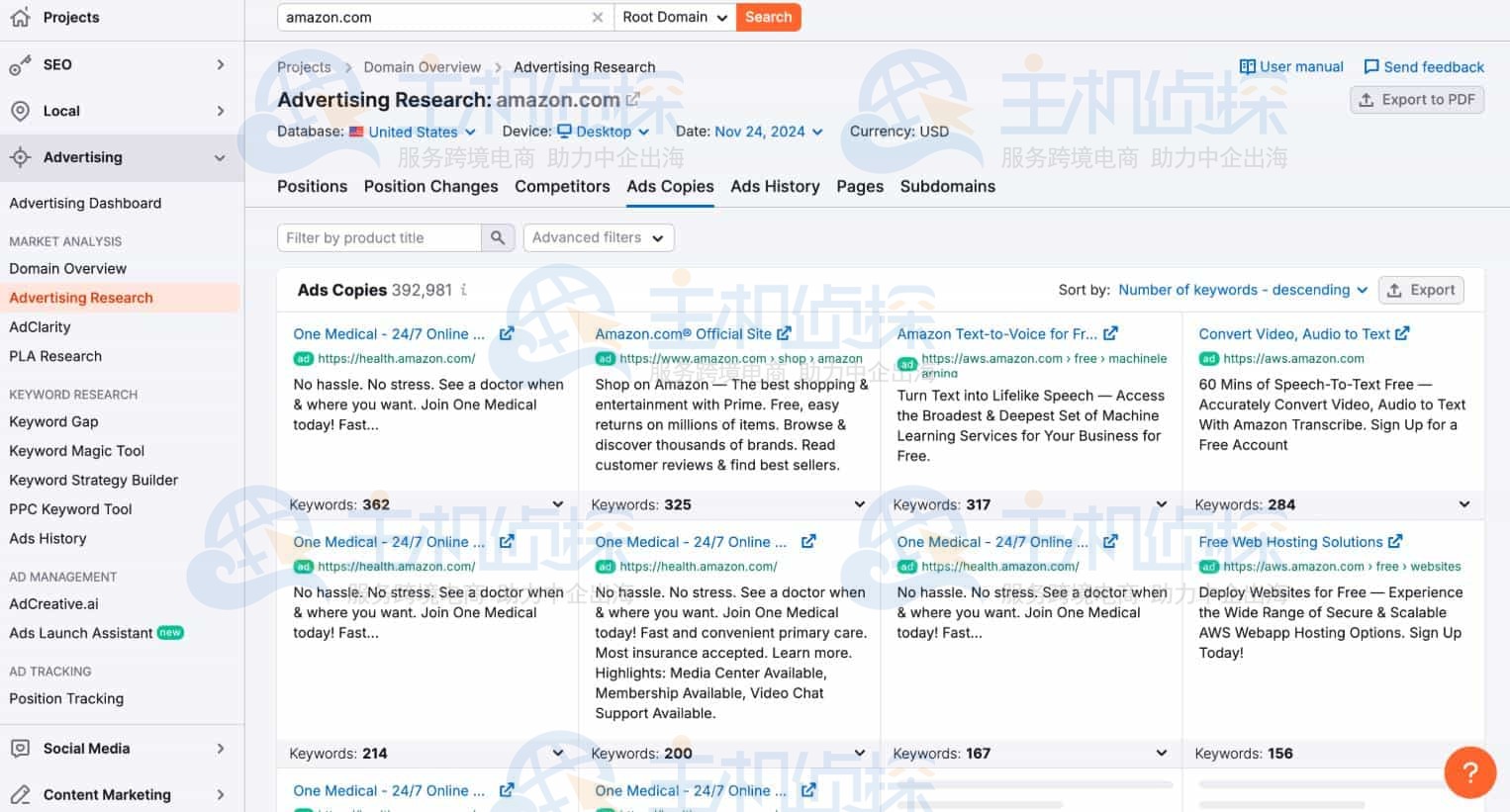Expand Advanced filters
The width and height of the screenshot is (1510, 812).
tap(598, 237)
